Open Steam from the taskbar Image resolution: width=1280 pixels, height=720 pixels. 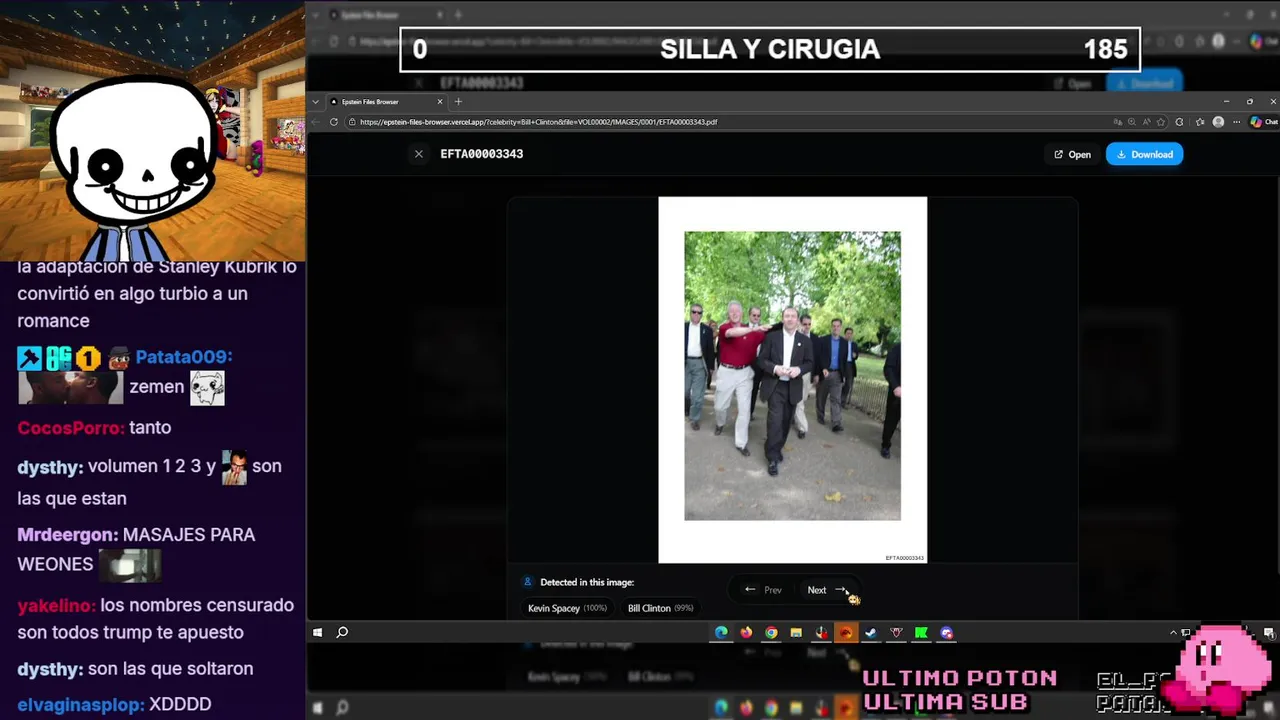[x=871, y=632]
